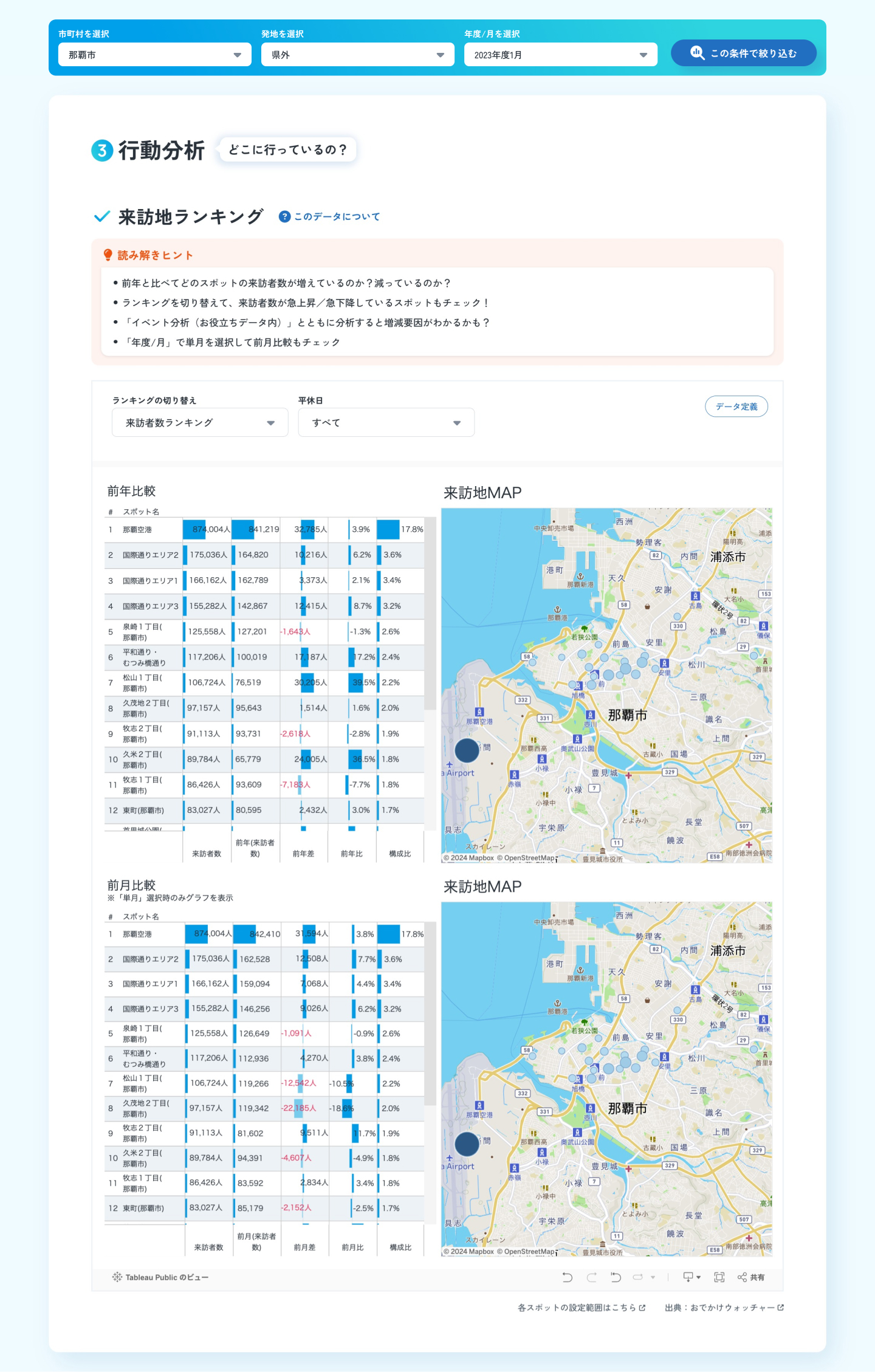875x1372 pixels.
Task: Click the 前年比較 table vertical scrollbar
Action: pyautogui.click(x=430, y=614)
